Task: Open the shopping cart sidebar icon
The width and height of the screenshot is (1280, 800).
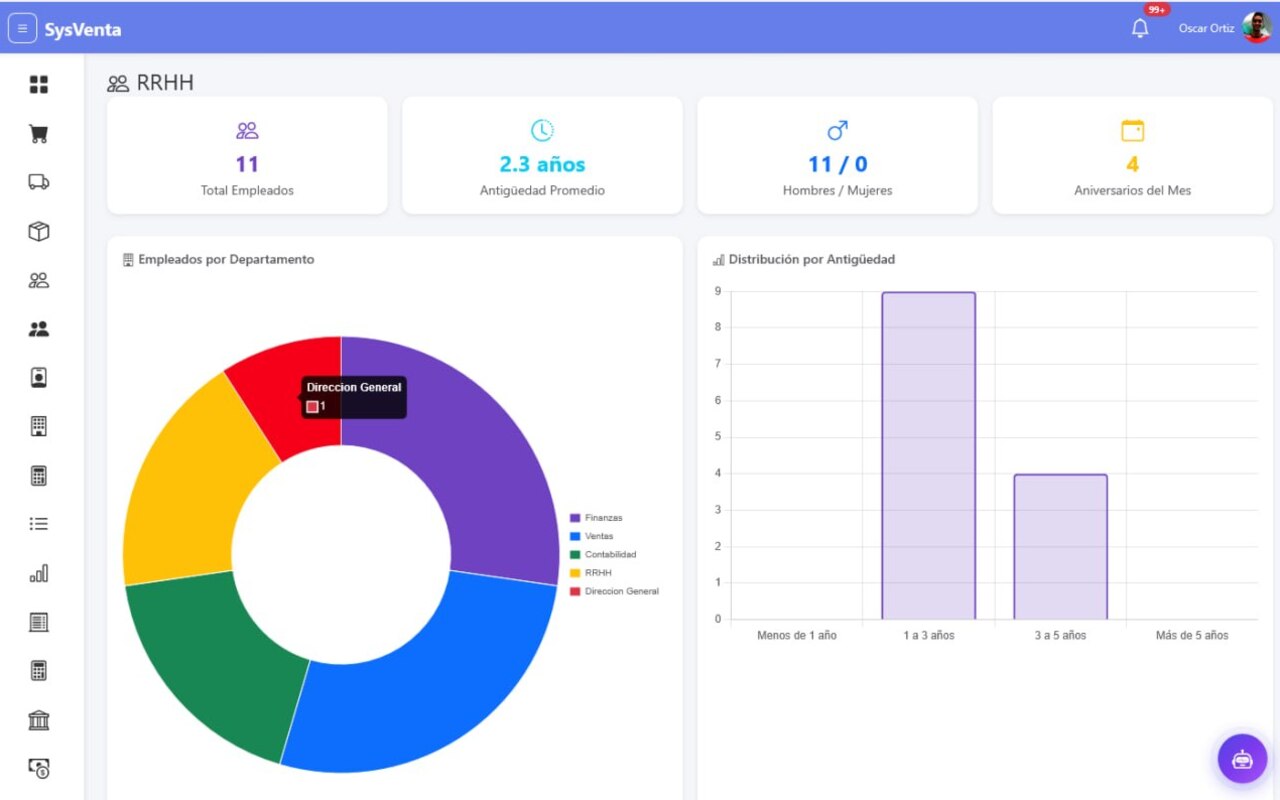Action: coord(39,133)
